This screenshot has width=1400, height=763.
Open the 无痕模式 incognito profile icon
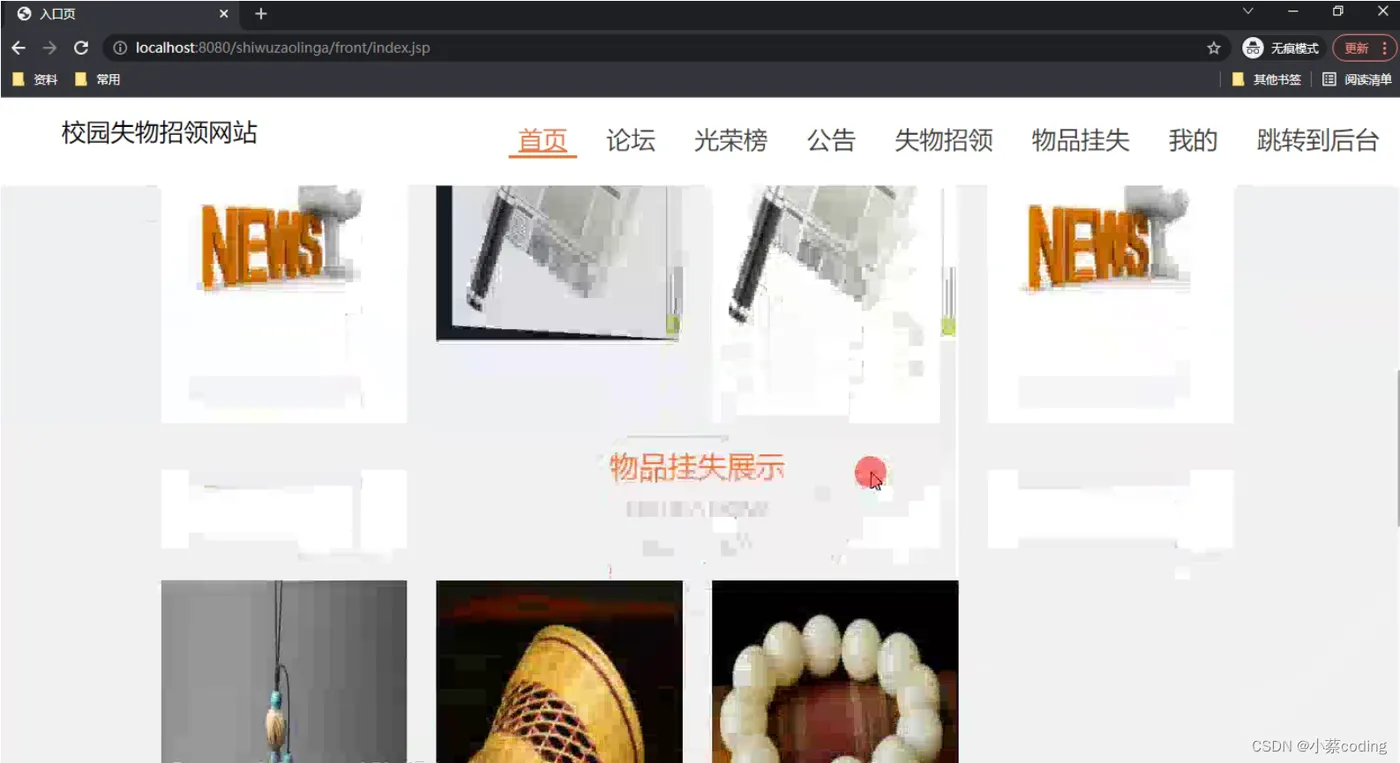click(x=1281, y=48)
